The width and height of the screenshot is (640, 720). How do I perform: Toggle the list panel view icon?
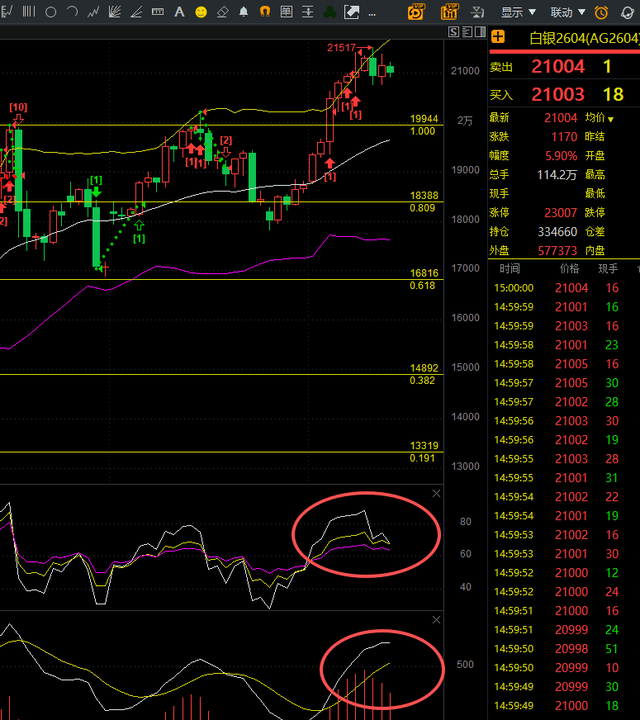tap(480, 32)
